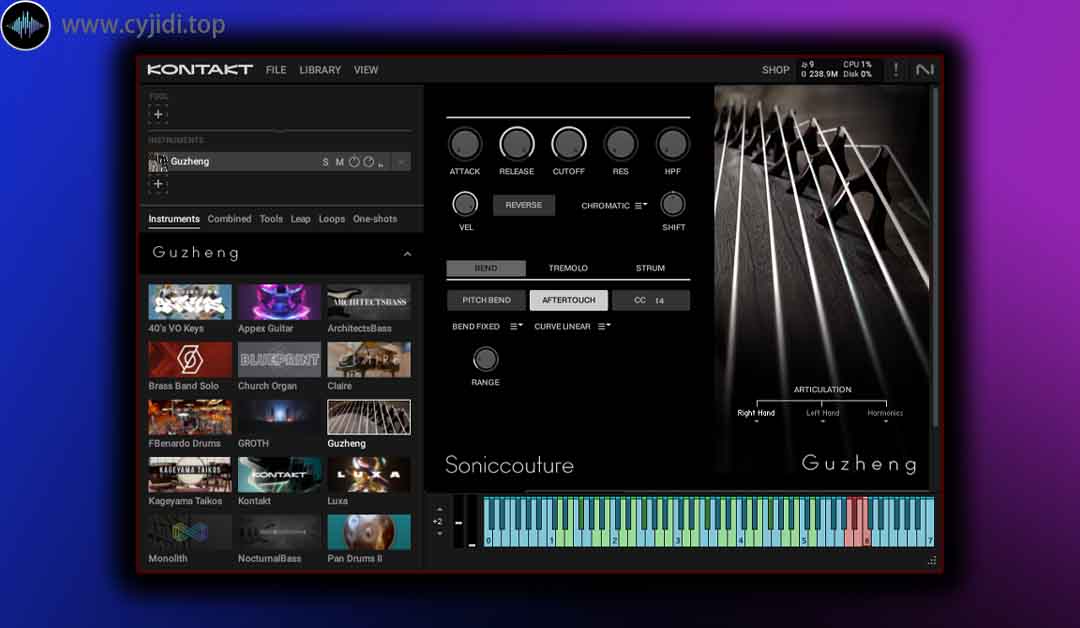
Task: Select AFTERTOUCH as bend source
Action: (568, 300)
